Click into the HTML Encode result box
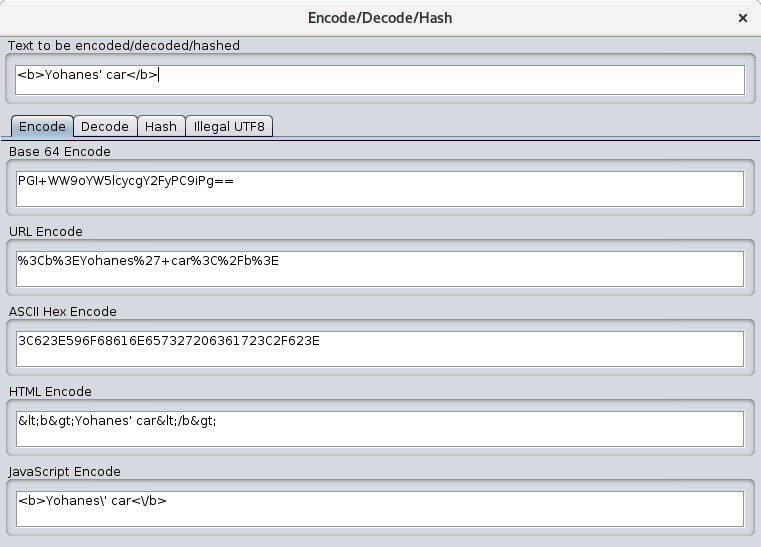Screen dimensions: 761x547 pyautogui.click(x=380, y=428)
